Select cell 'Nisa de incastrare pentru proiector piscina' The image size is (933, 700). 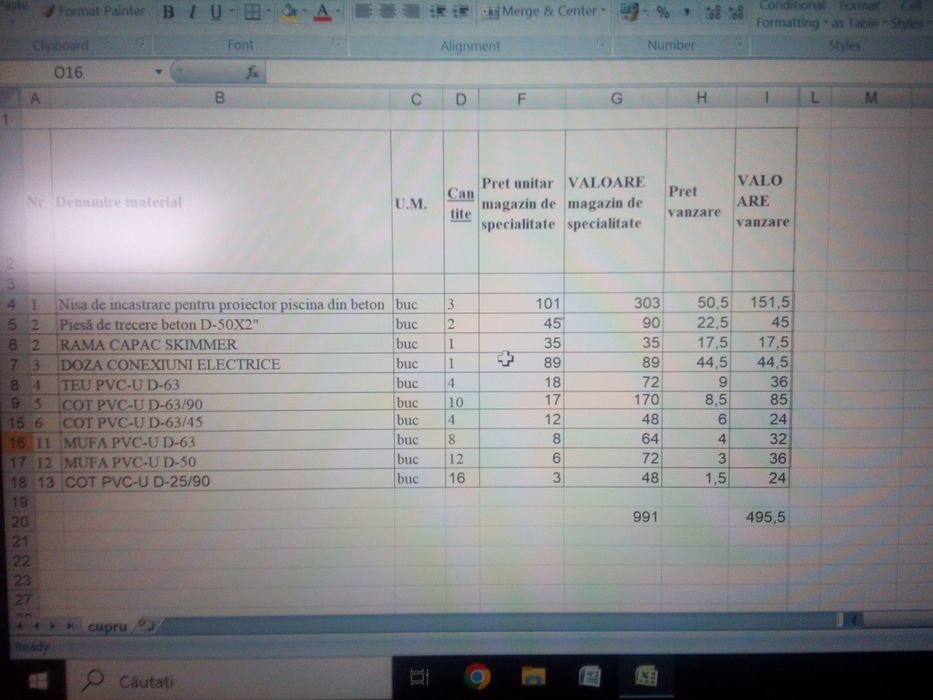tap(224, 304)
